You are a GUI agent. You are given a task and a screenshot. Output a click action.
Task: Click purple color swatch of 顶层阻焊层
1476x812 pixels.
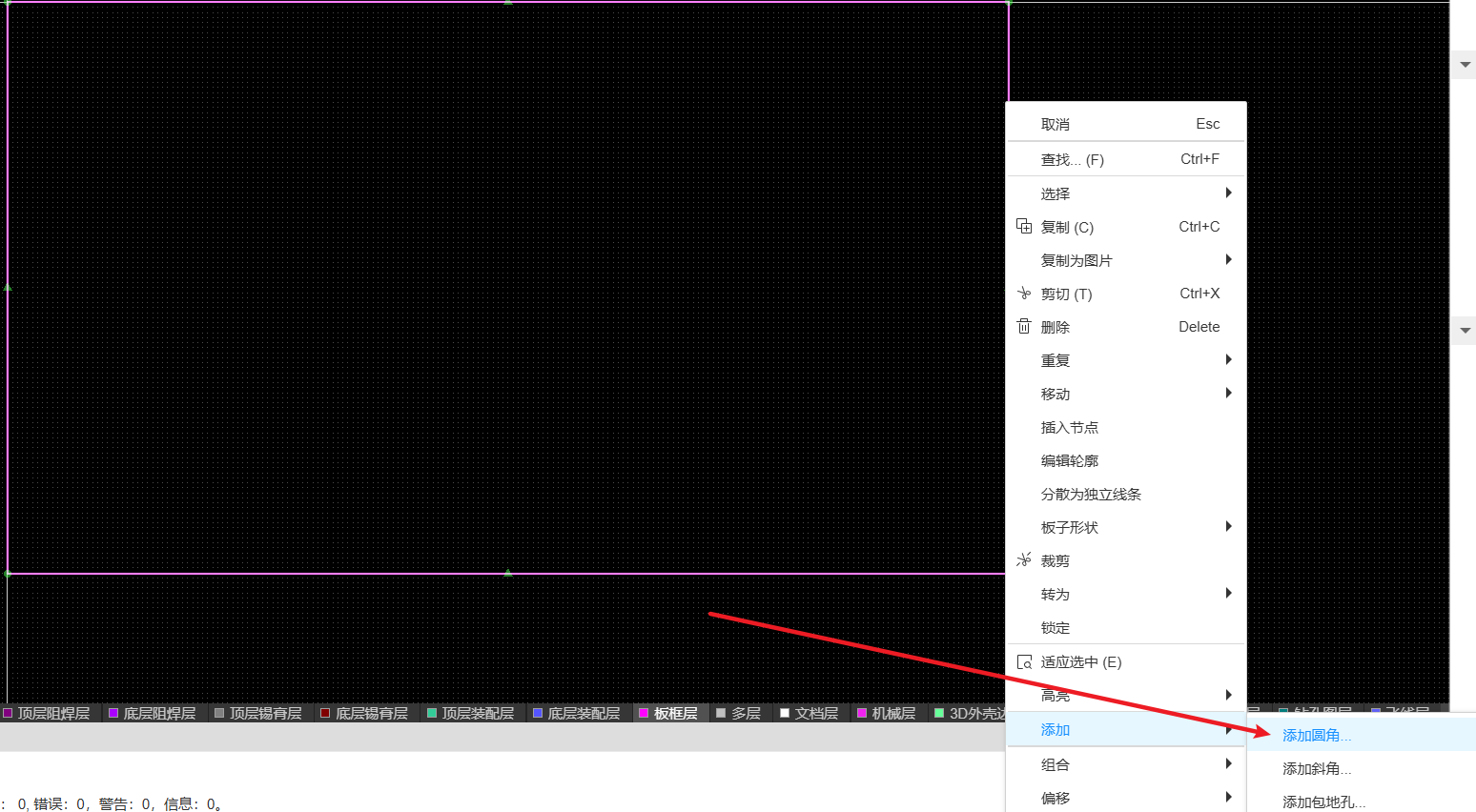click(8, 713)
